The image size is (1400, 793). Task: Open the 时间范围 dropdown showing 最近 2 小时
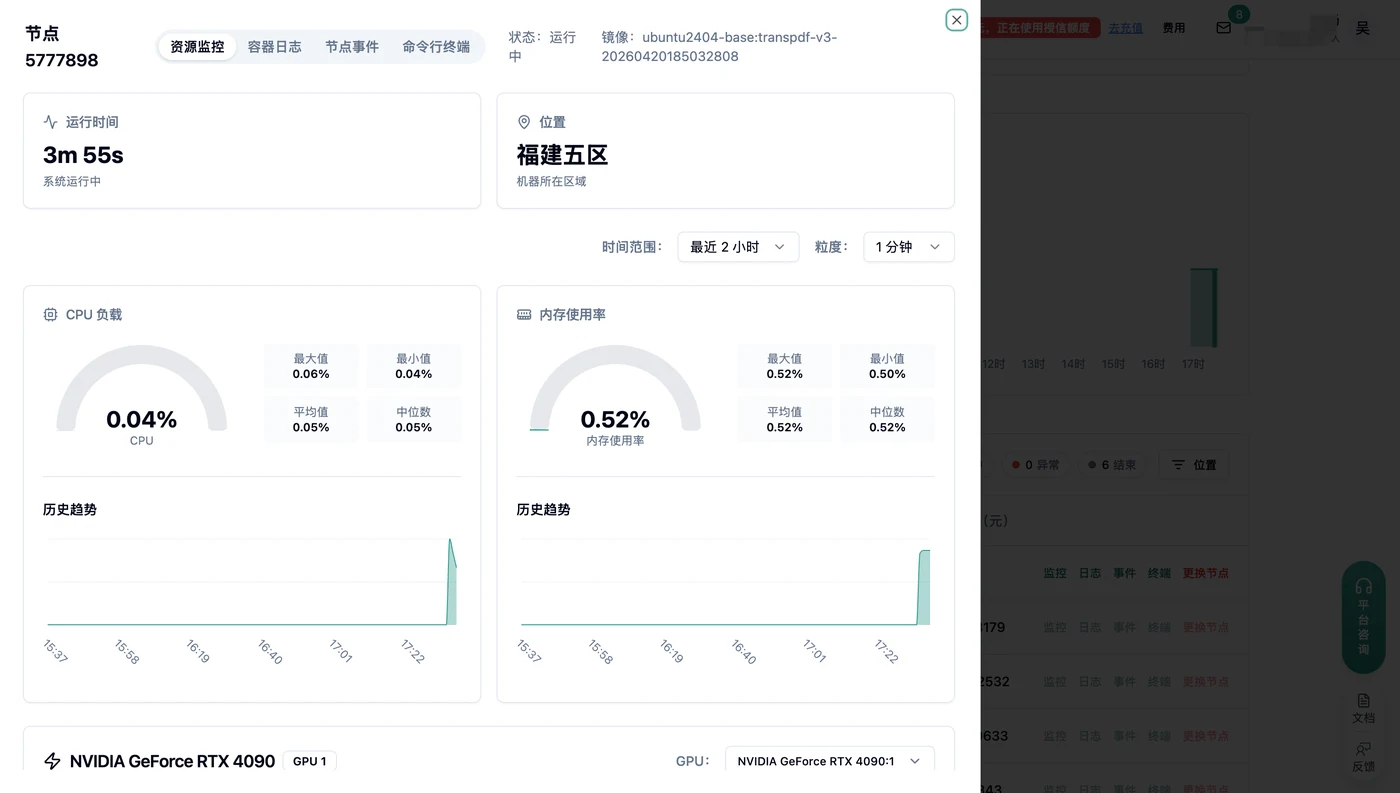click(738, 247)
